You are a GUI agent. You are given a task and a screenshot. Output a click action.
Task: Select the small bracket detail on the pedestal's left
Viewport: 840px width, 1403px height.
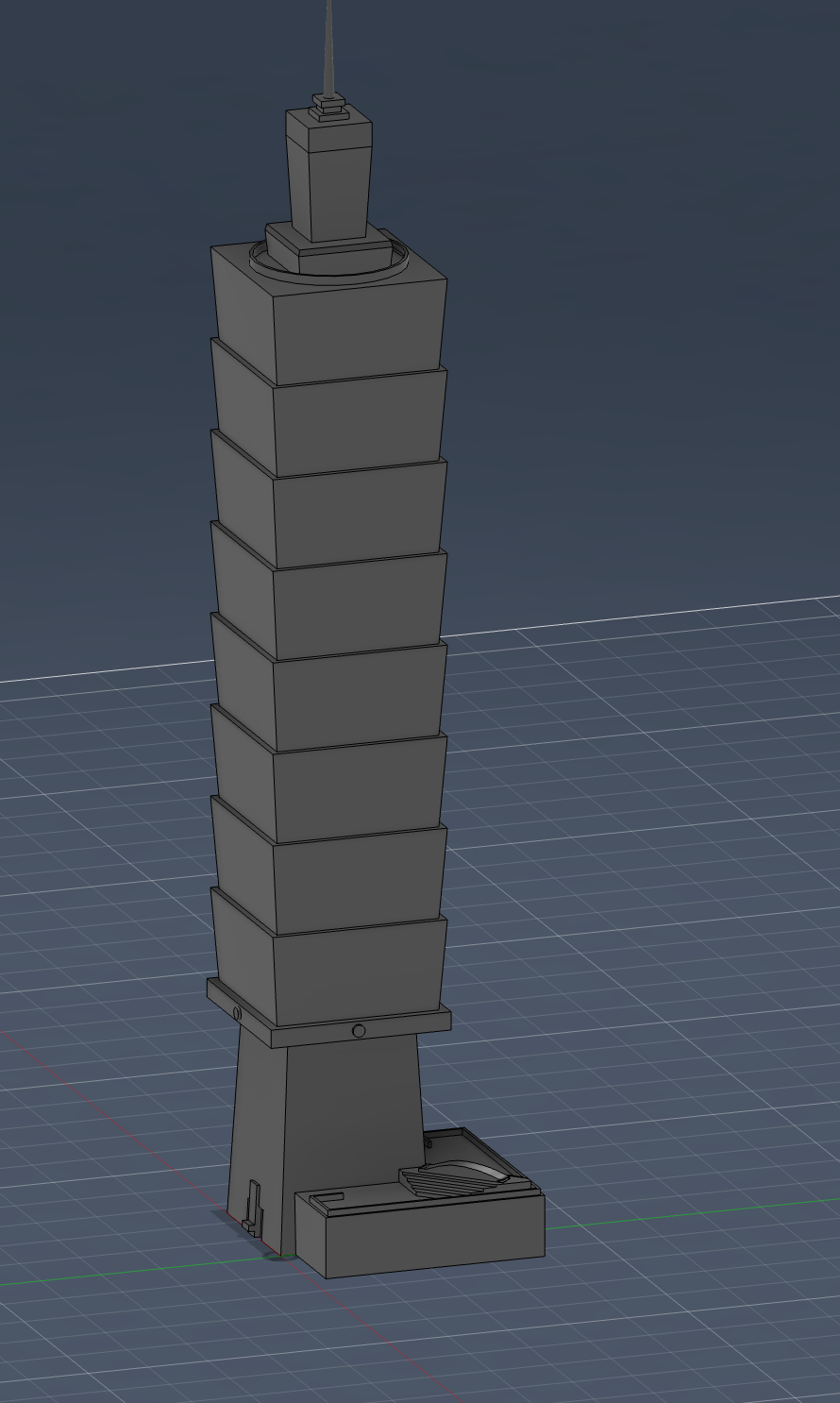pos(252,1209)
